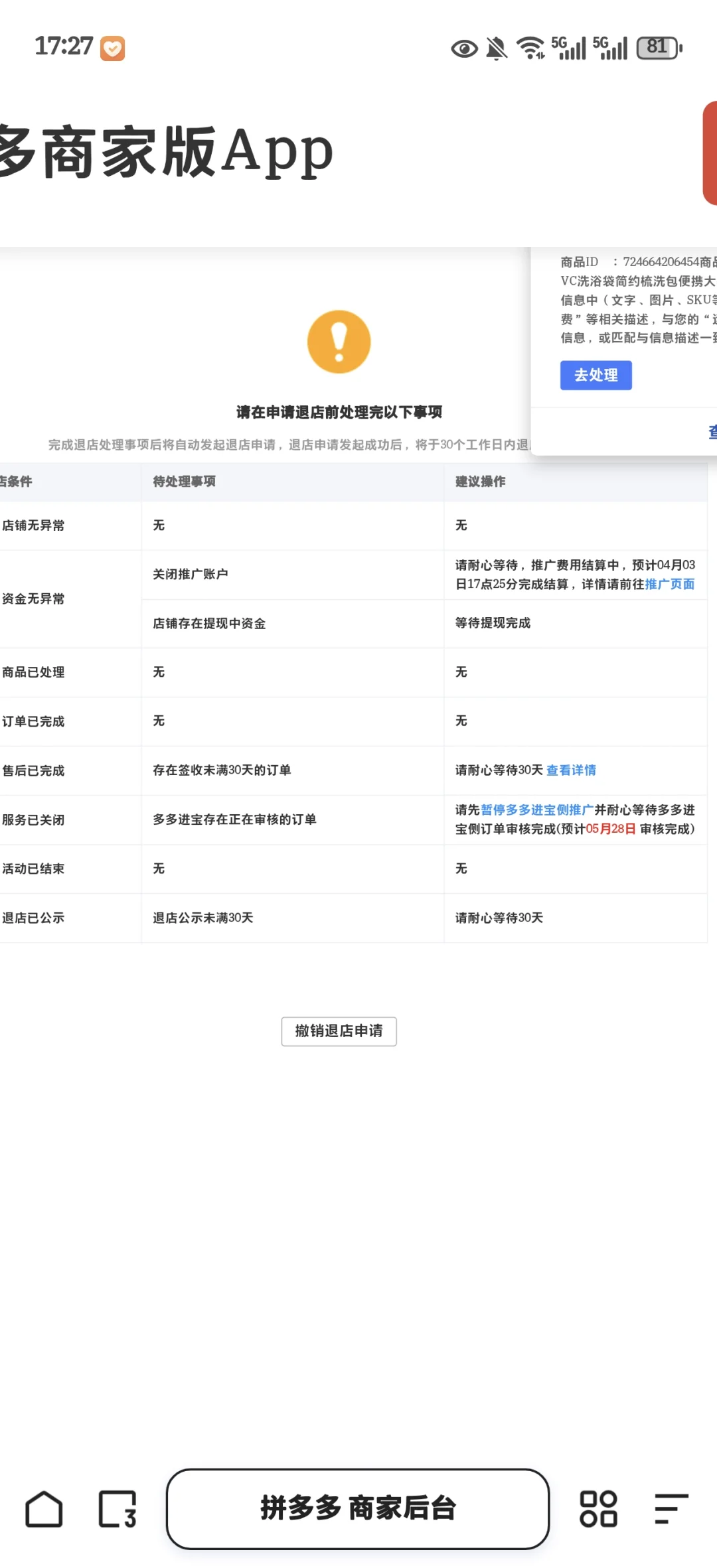
Task: Select the 订单已完成 row label
Action: tap(33, 721)
